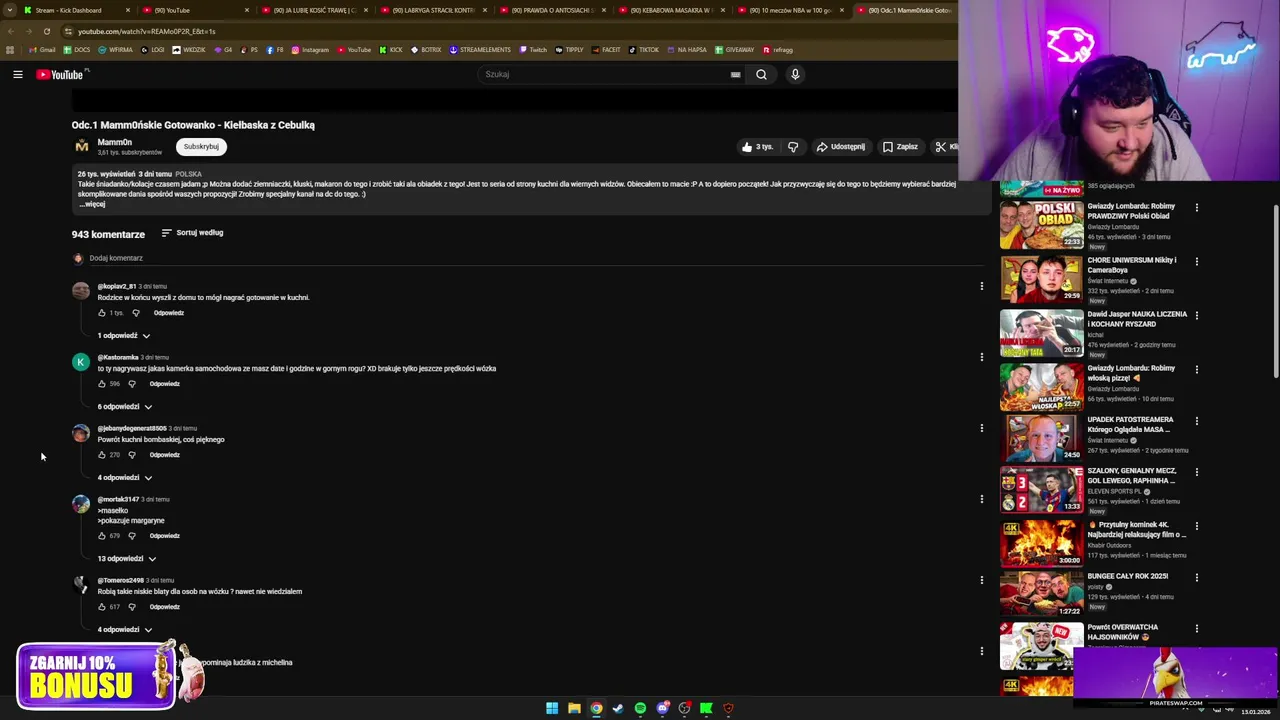
Task: Reply to @mortak3147 via Odpowiedz
Action: click(165, 536)
